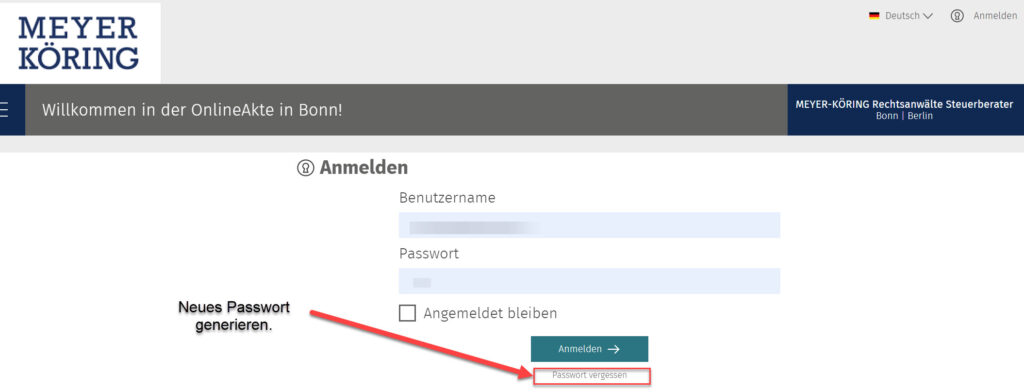Click the Passwort field label
This screenshot has height=392, width=1024.
point(429,253)
